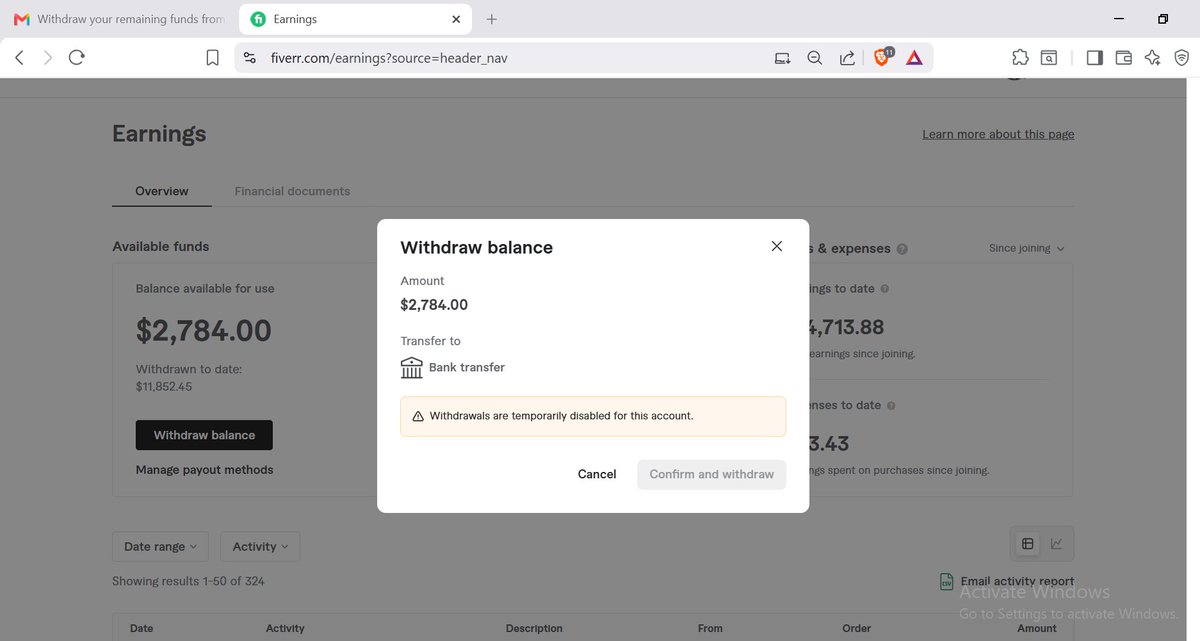This screenshot has width=1200, height=641.
Task: Click the Cancel button in dialog
Action: click(597, 474)
